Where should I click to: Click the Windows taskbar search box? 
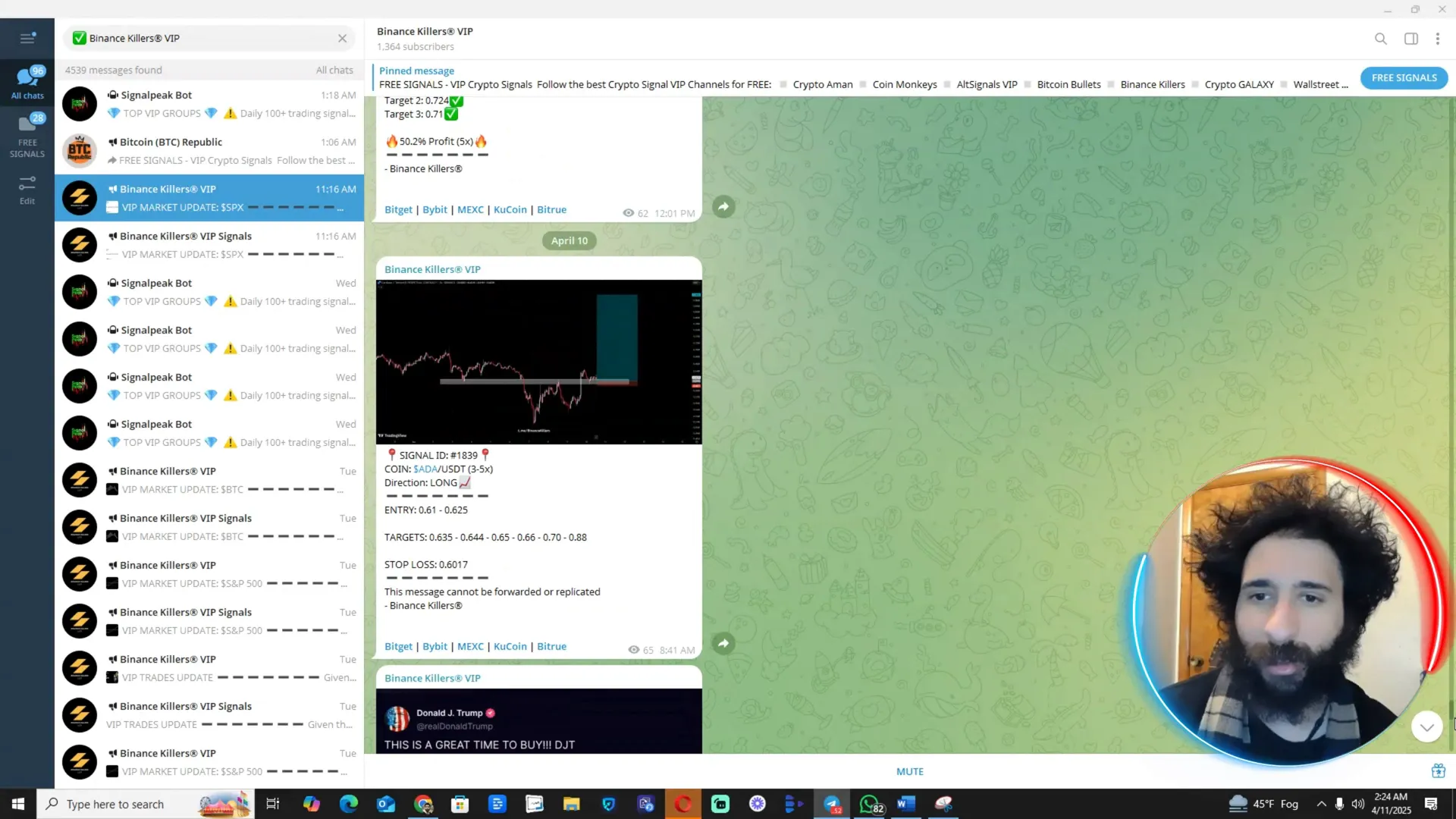144,804
